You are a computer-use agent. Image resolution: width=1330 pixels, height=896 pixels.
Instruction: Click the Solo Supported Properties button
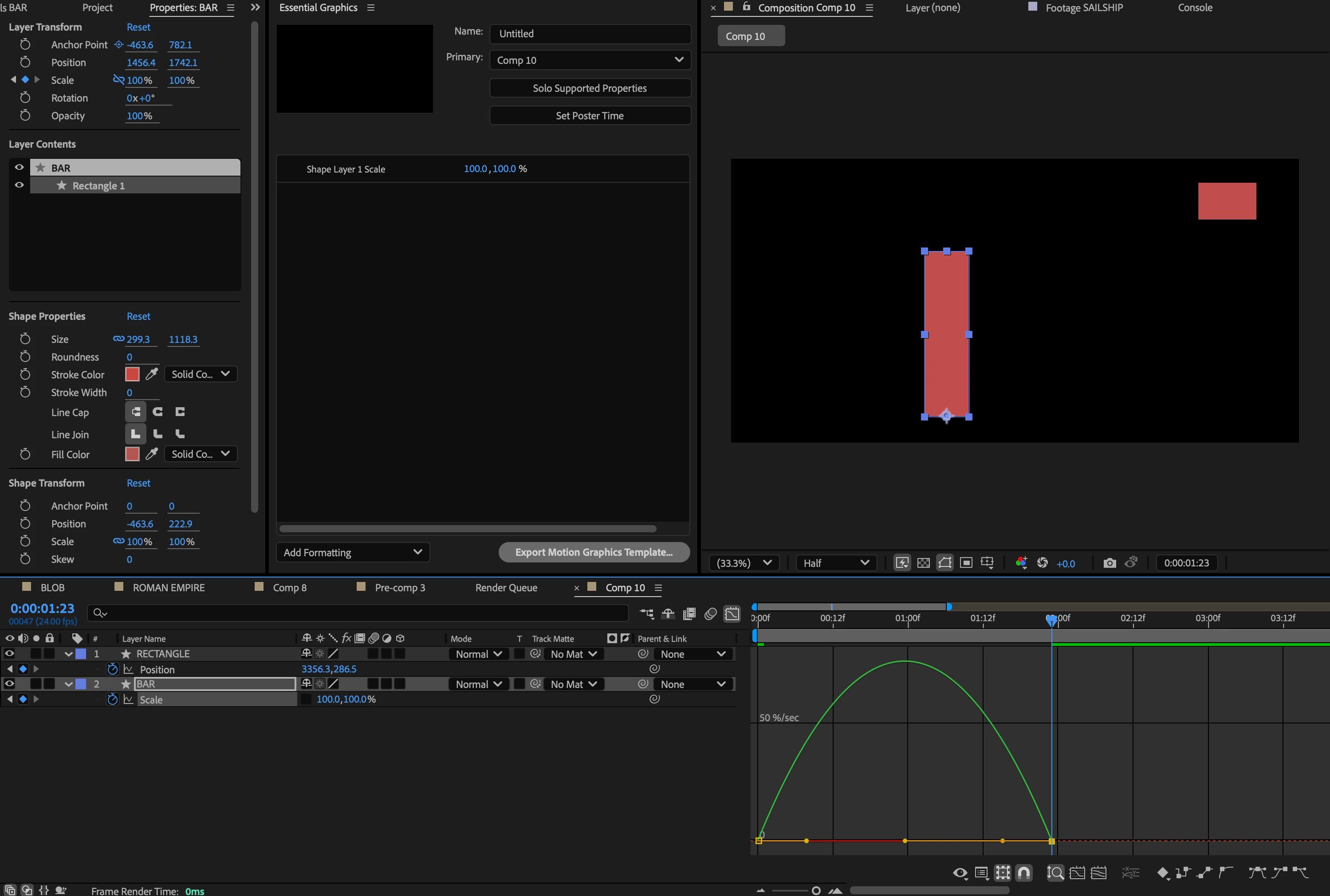(589, 88)
